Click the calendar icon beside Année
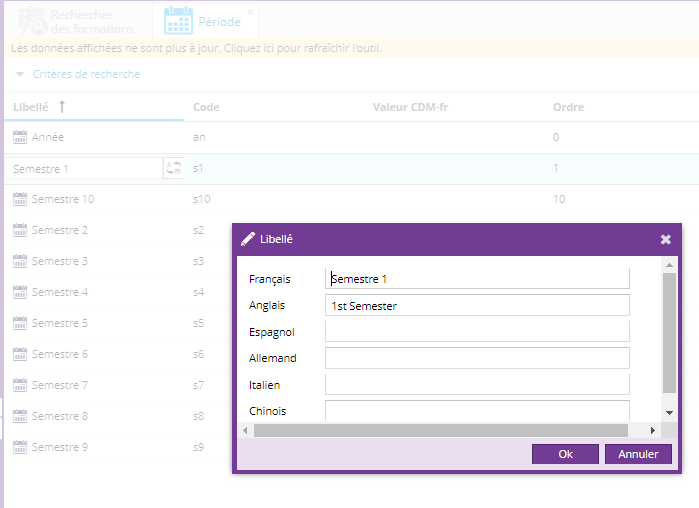Image resolution: width=699 pixels, height=508 pixels. point(20,137)
